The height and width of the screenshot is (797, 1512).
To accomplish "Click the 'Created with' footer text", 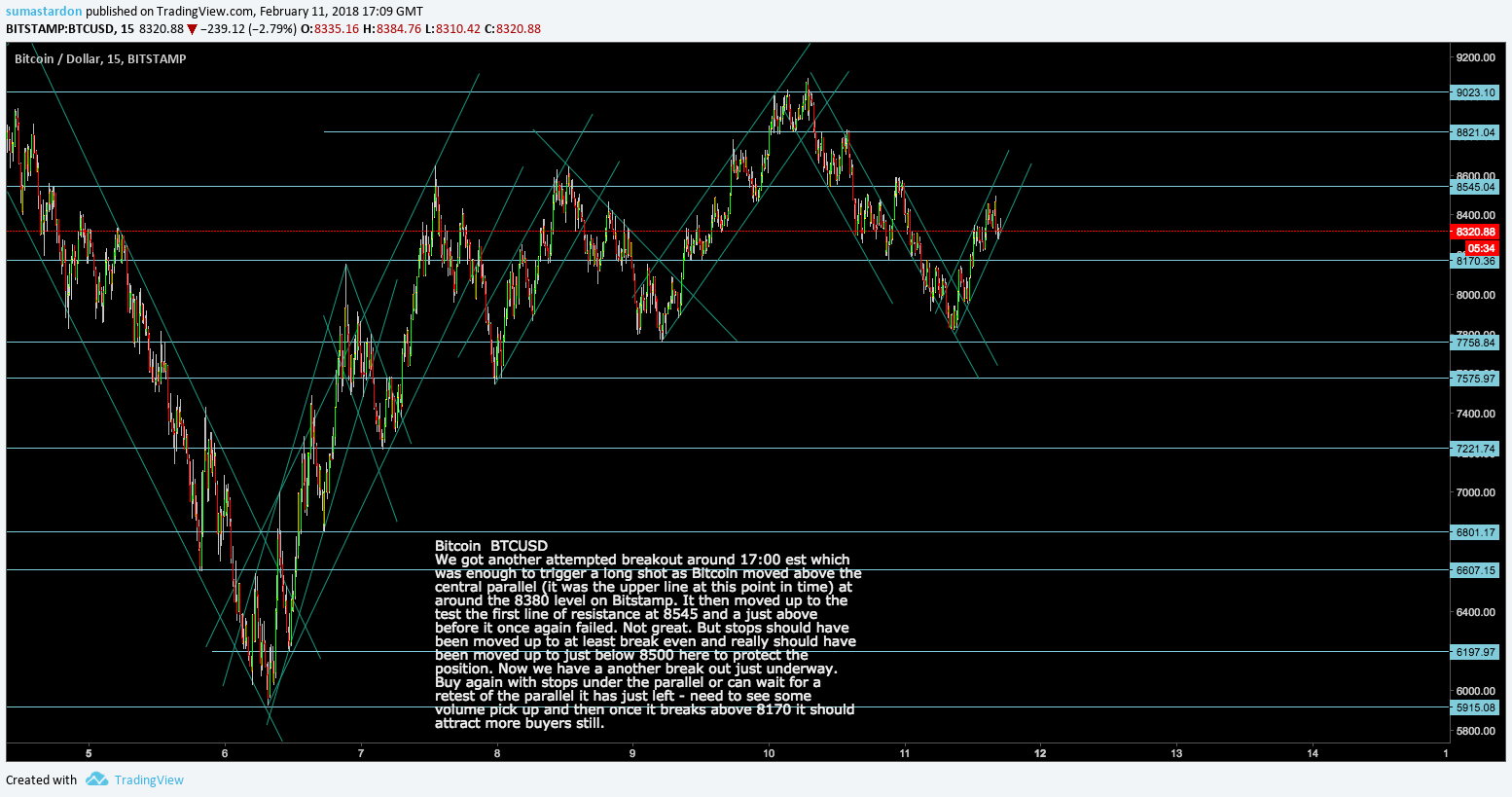I will pyautogui.click(x=41, y=779).
